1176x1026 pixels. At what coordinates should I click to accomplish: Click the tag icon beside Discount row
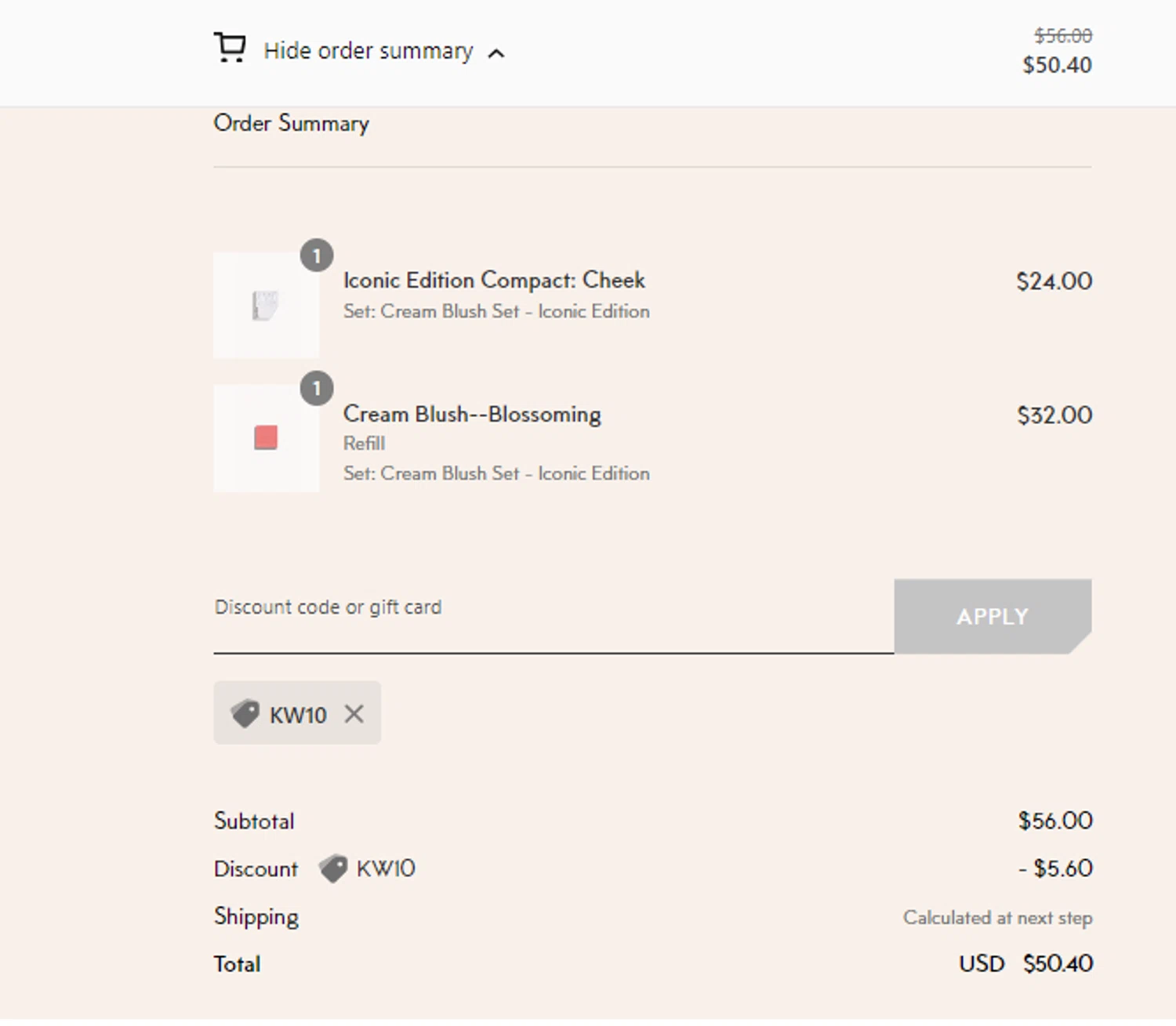(333, 868)
